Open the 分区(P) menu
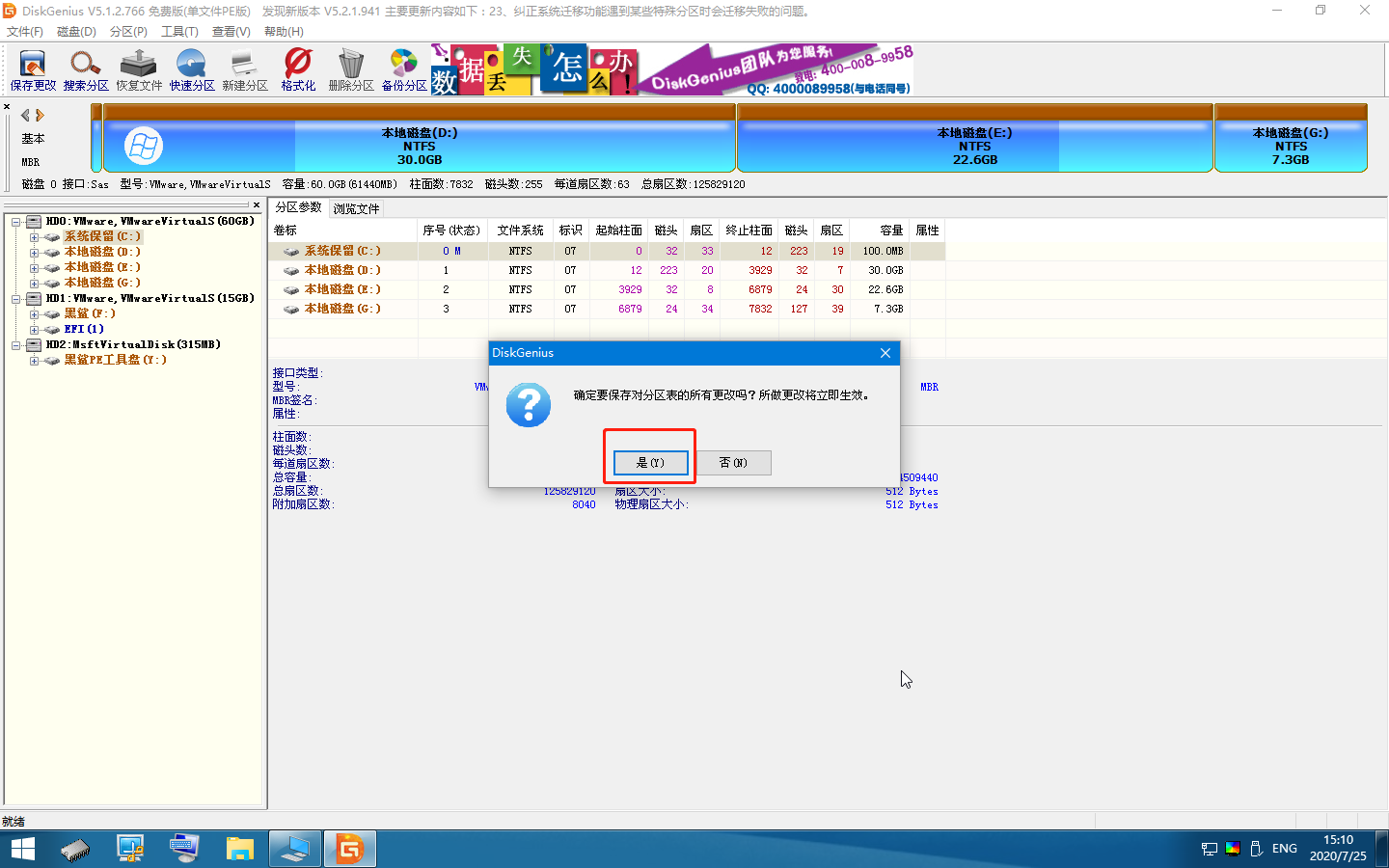The image size is (1389, 868). click(129, 32)
